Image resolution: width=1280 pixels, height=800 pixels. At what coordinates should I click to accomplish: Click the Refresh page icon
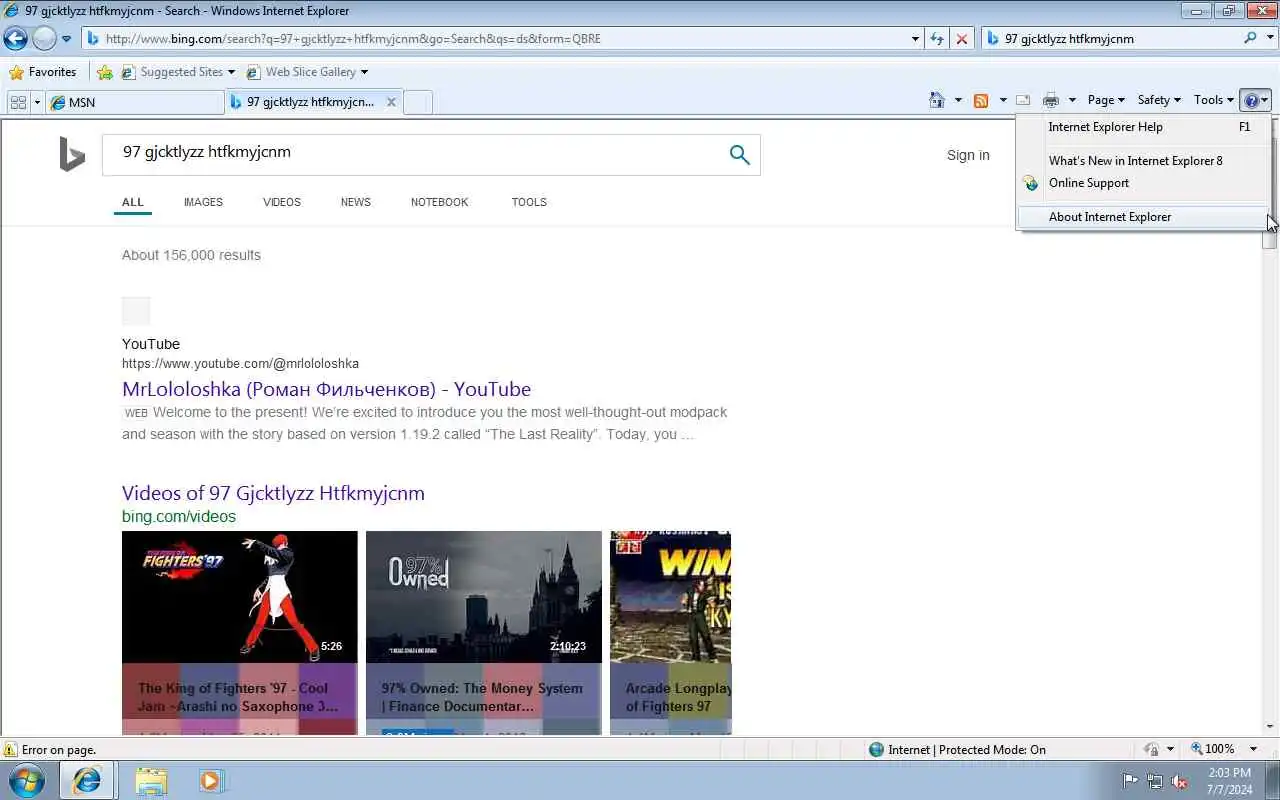tap(937, 39)
